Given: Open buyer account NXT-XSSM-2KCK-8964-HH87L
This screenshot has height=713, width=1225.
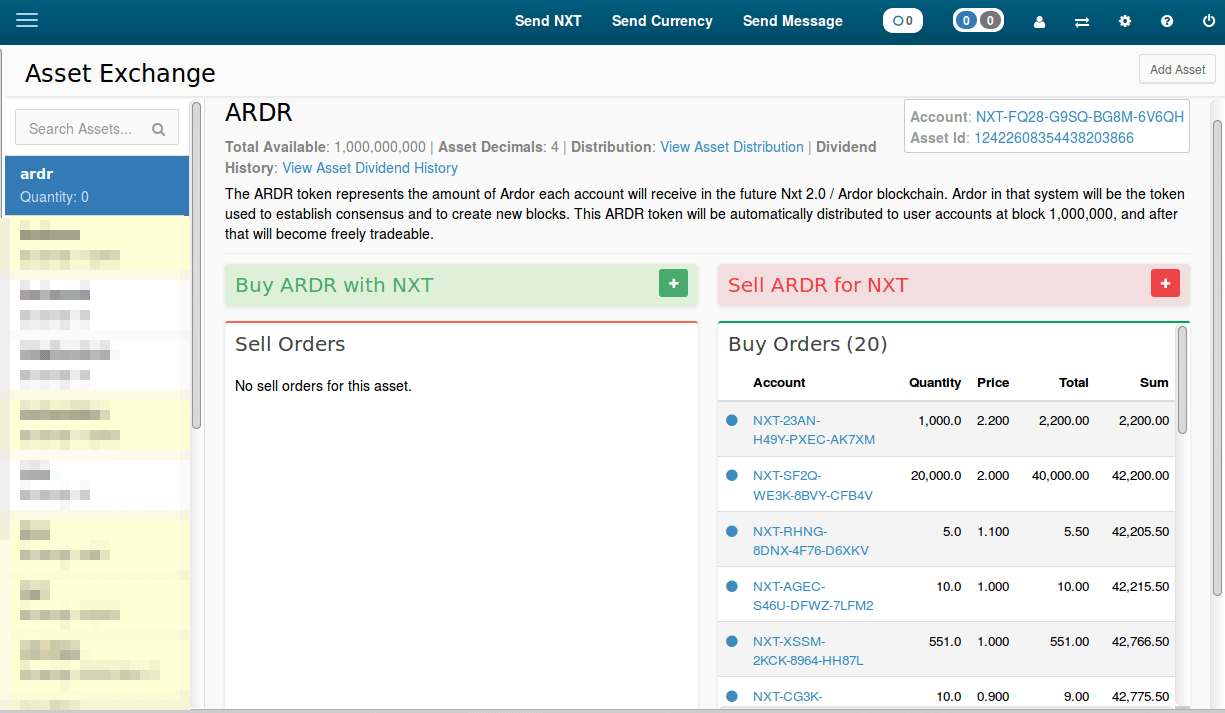Looking at the screenshot, I should pyautogui.click(x=808, y=651).
